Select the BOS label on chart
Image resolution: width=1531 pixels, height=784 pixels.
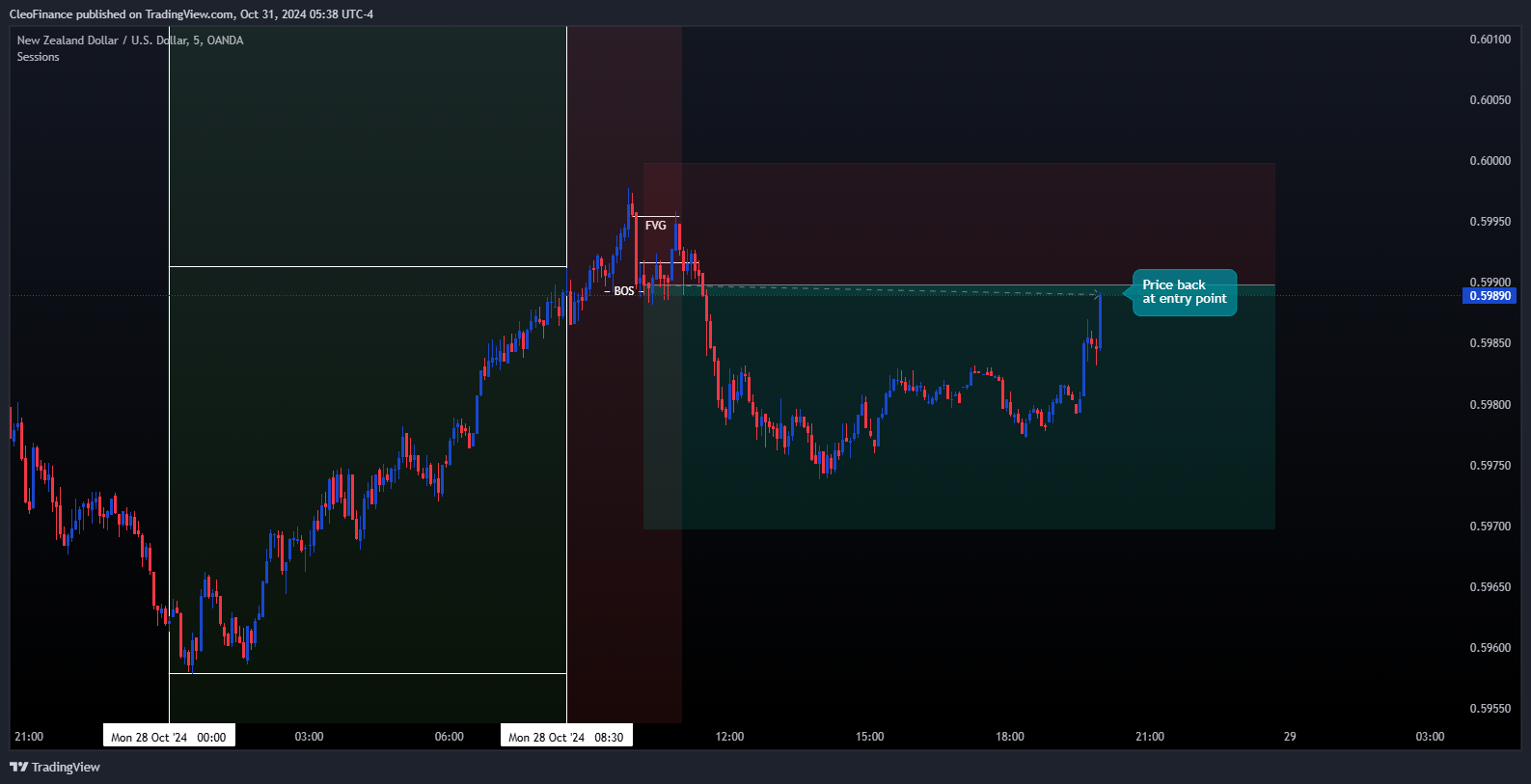(624, 291)
